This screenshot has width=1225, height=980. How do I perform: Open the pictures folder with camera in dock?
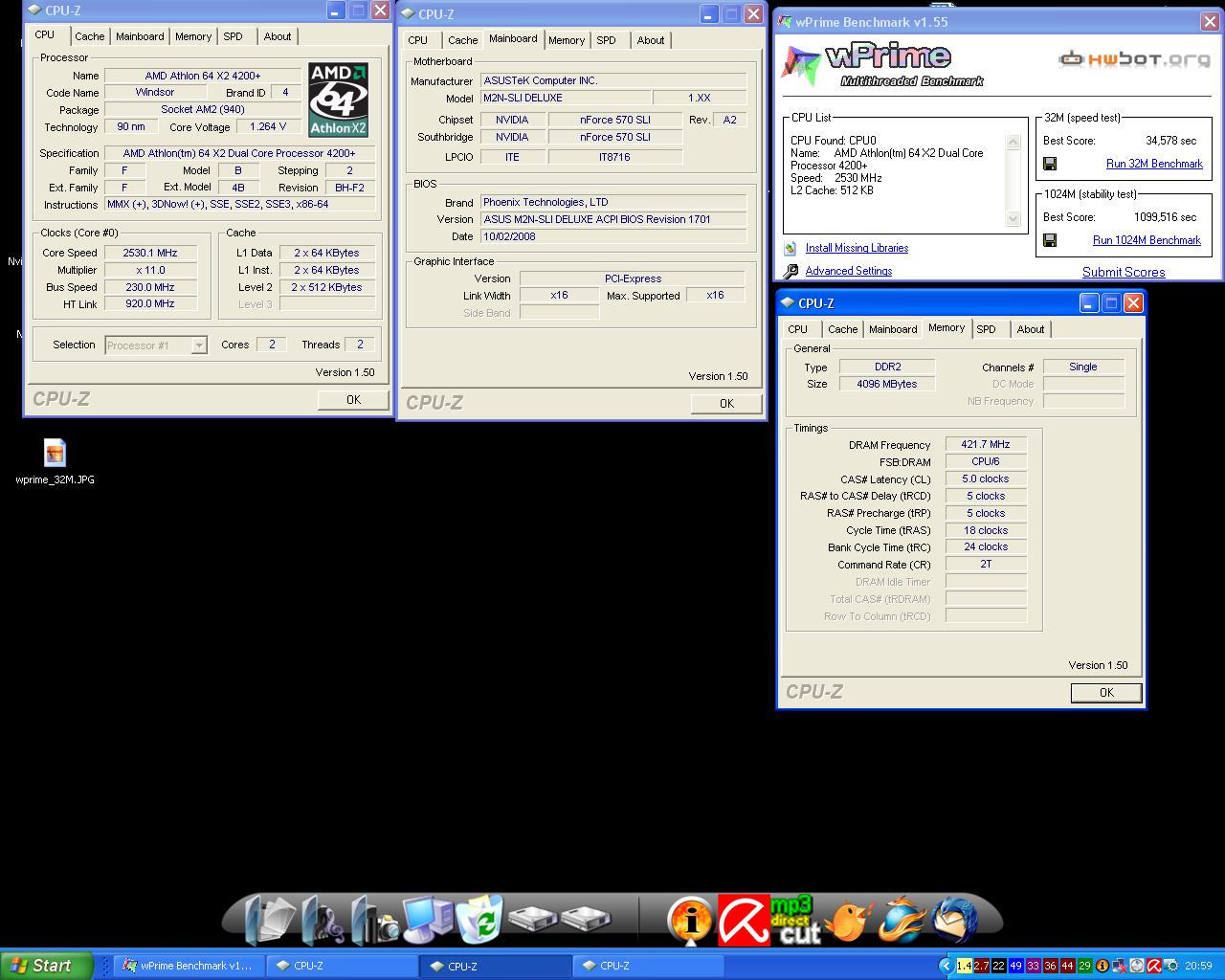[375, 920]
